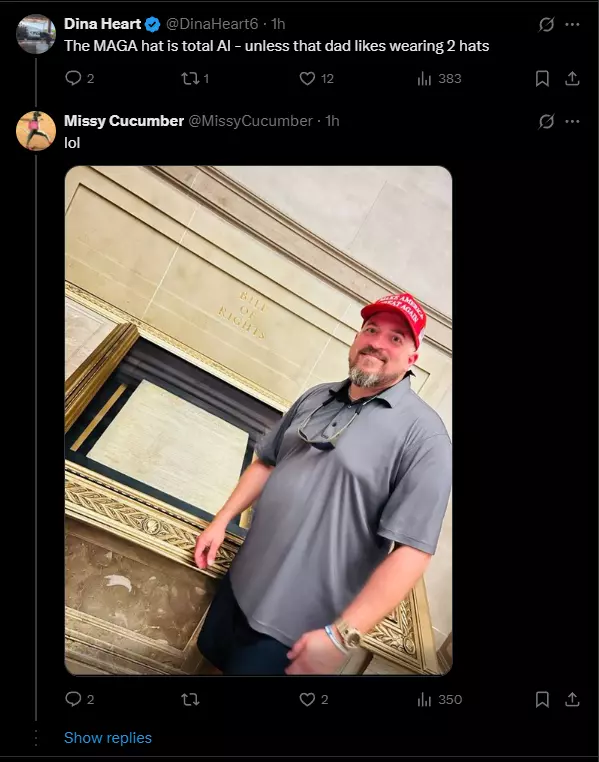Image resolution: width=599 pixels, height=762 pixels.
Task: Open @MissyCucumber handle link
Action: tap(250, 121)
